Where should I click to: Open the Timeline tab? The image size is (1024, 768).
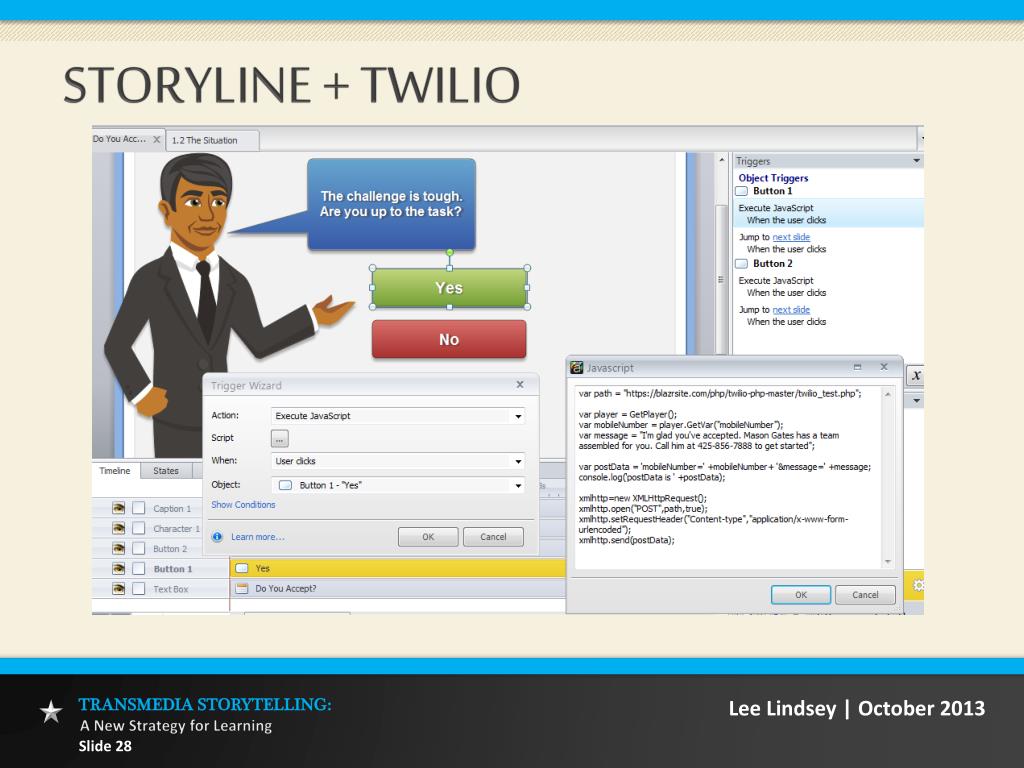[115, 471]
